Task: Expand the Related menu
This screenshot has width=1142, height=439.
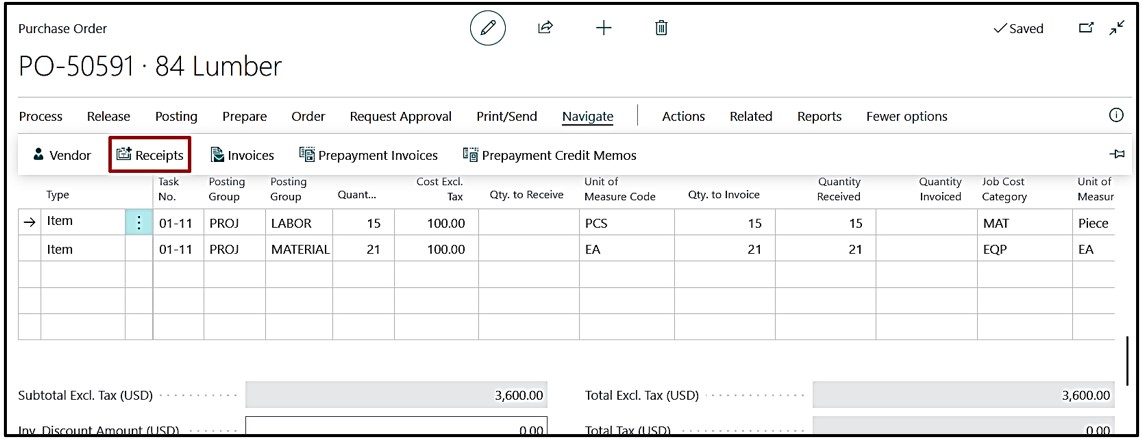Action: coord(750,117)
